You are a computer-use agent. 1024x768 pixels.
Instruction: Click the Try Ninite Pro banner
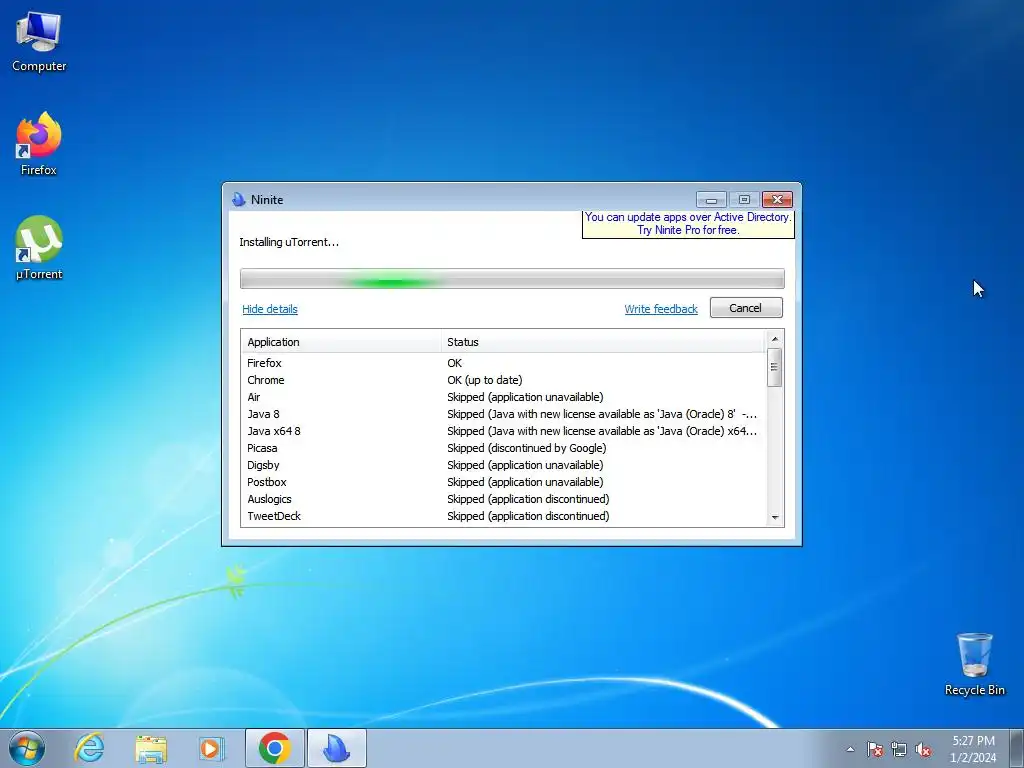[688, 224]
